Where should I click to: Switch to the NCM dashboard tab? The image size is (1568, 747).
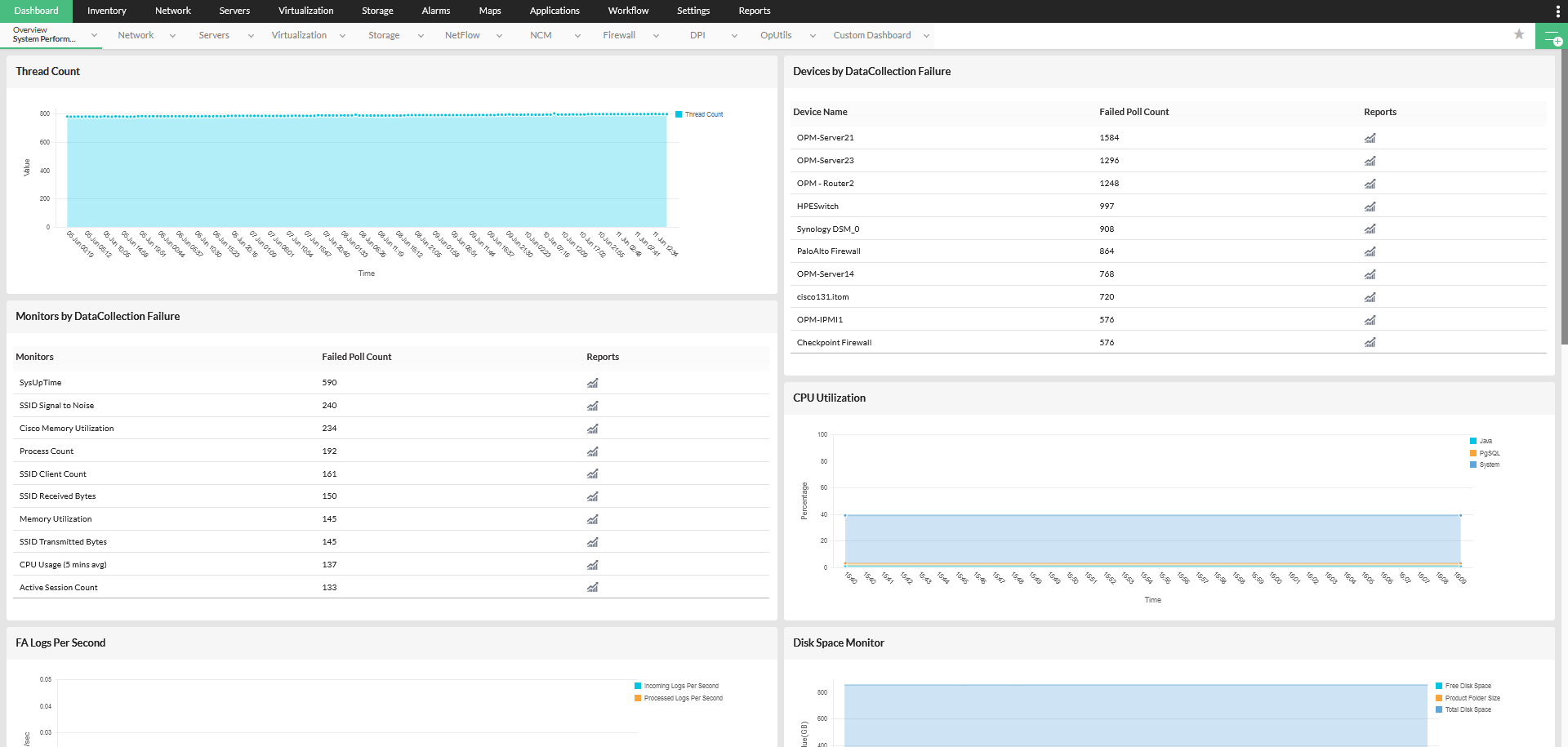coord(540,35)
